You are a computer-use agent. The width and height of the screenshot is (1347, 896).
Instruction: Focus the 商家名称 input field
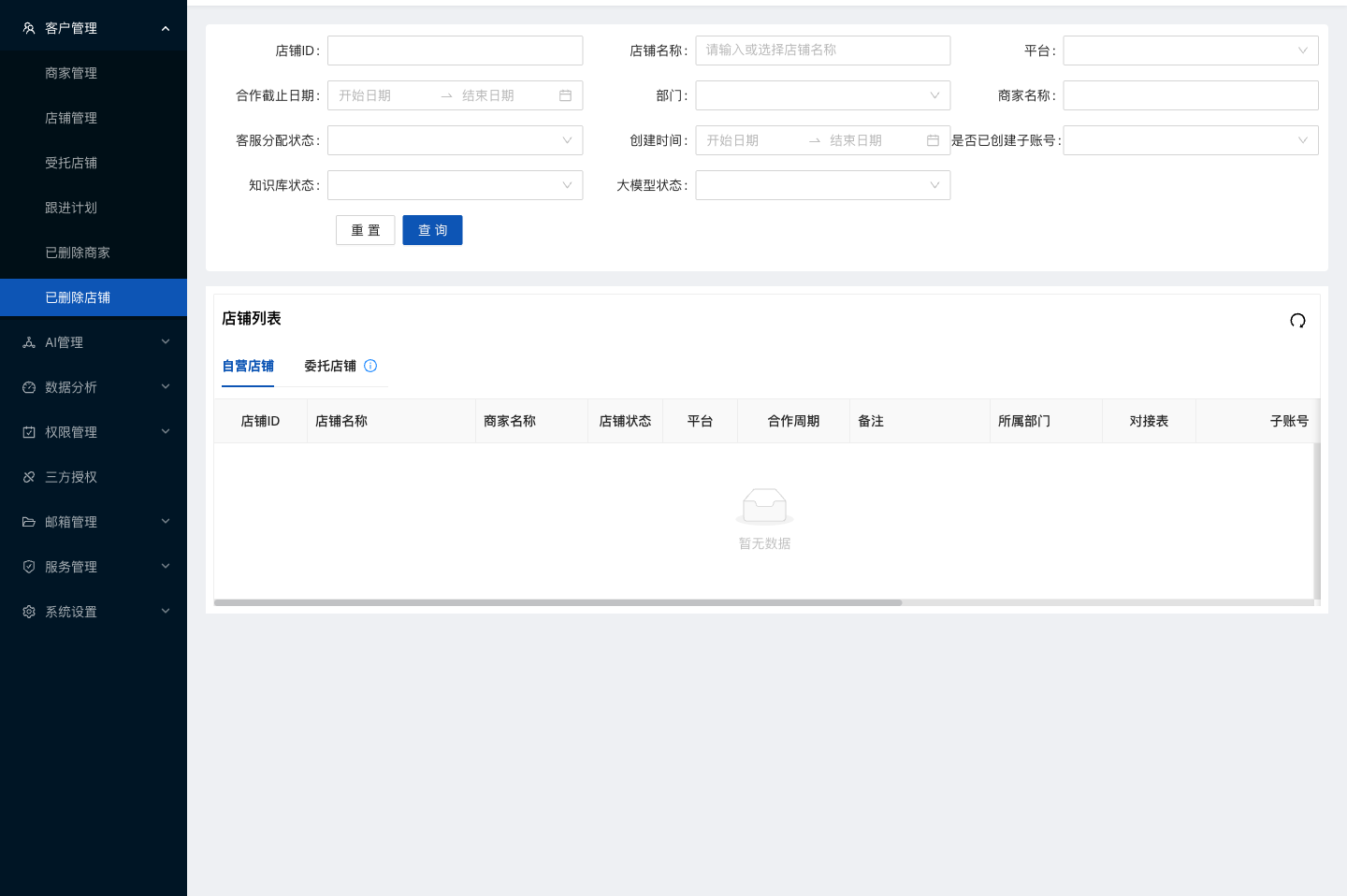point(1191,95)
